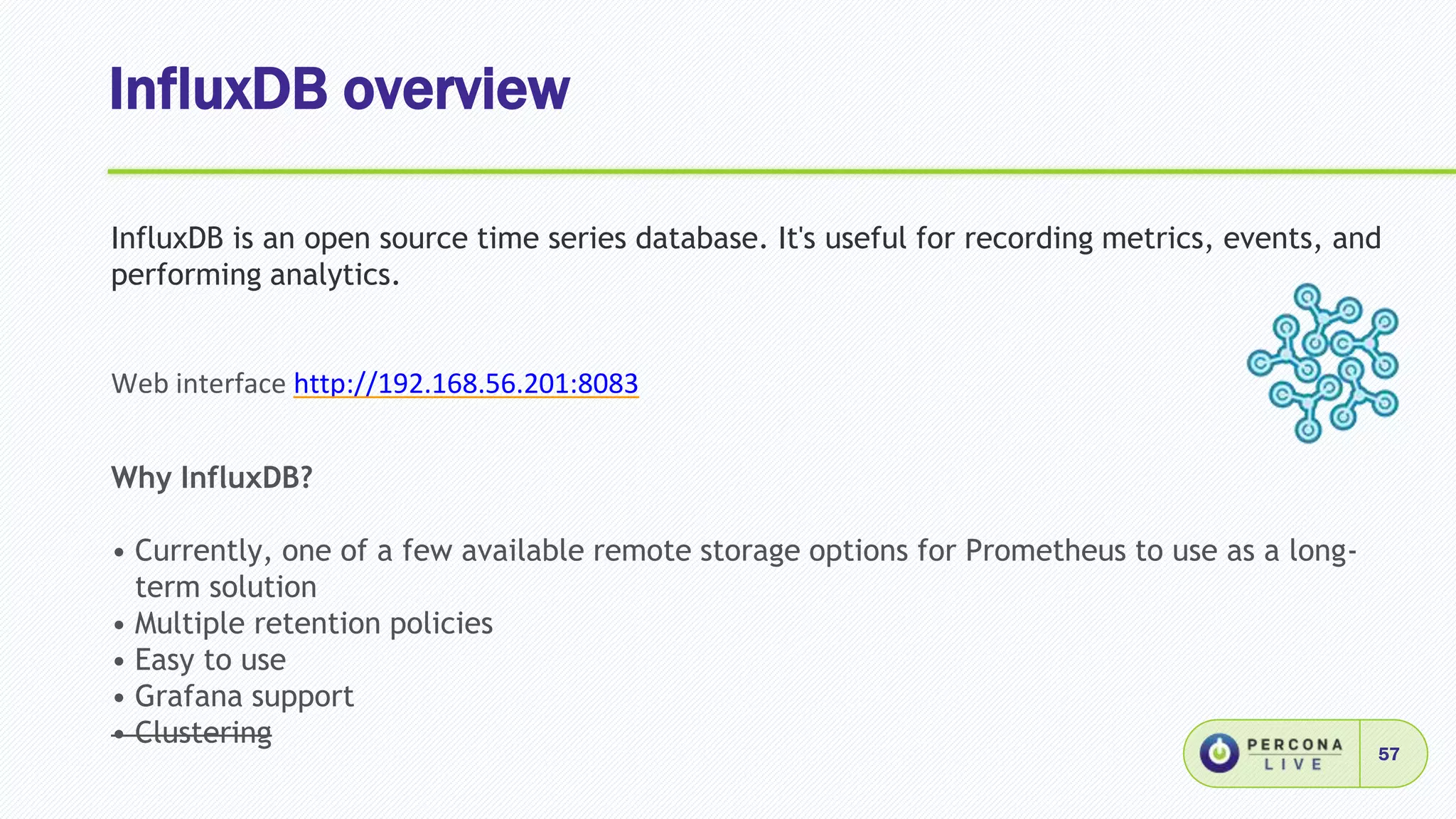Select the open source time series sentence

click(x=745, y=238)
